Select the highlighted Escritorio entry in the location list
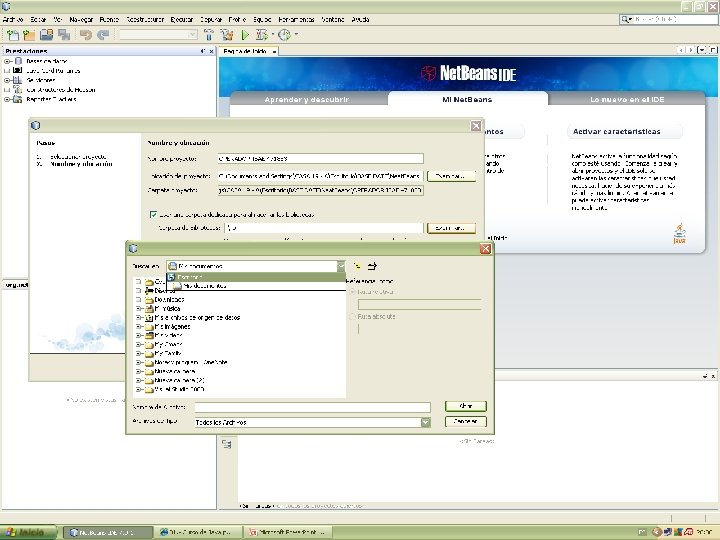This screenshot has width=720, height=540. point(256,277)
